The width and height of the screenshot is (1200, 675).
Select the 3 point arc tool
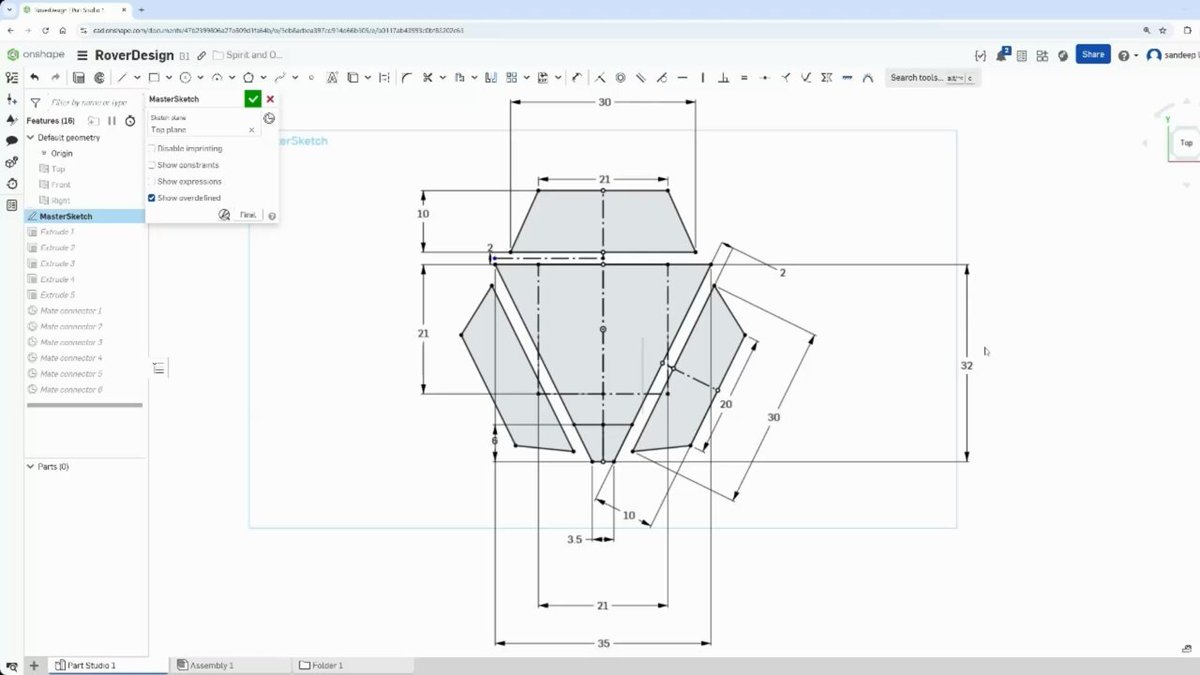pos(217,78)
